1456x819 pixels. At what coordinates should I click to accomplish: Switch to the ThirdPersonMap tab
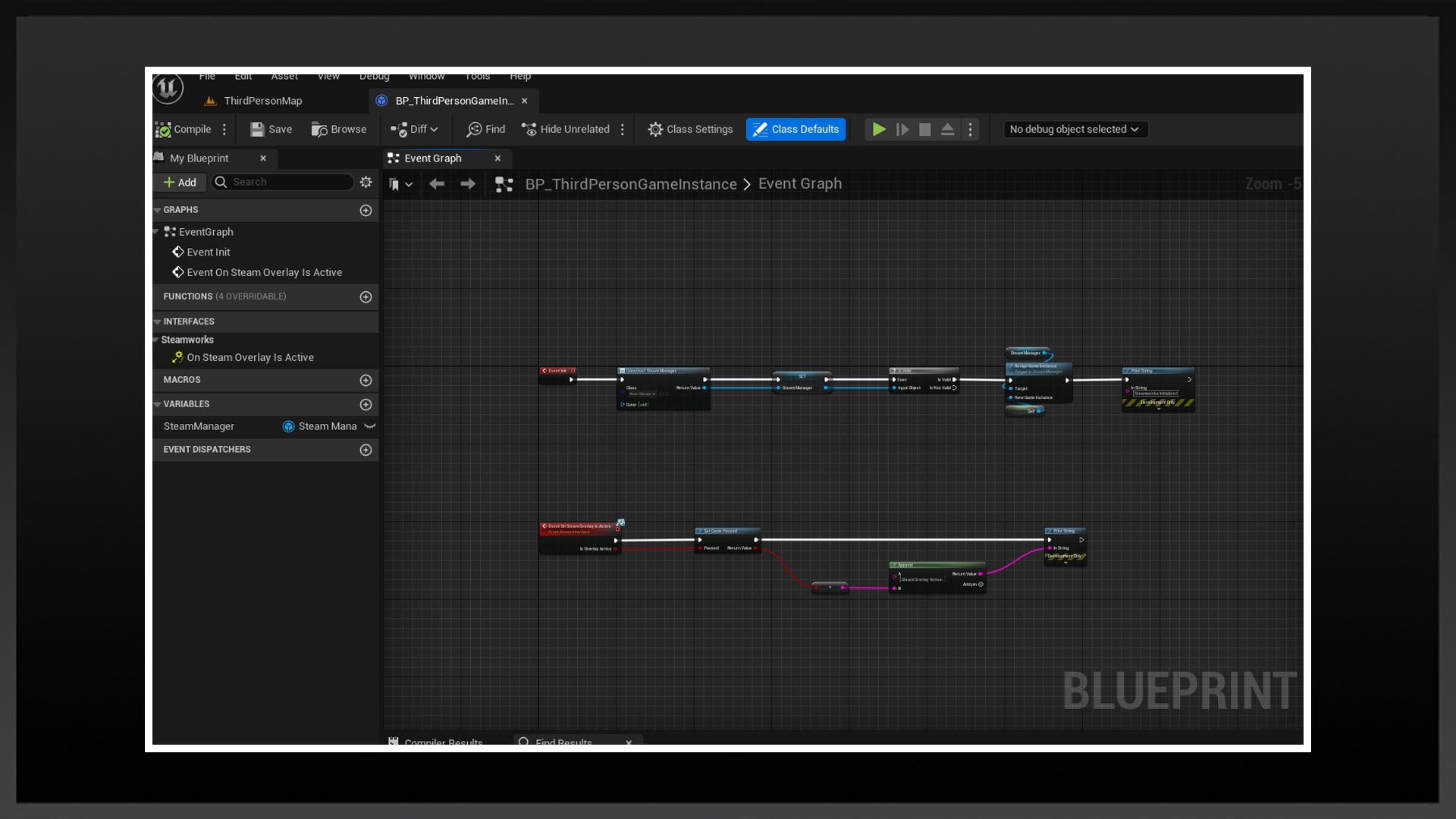(262, 100)
